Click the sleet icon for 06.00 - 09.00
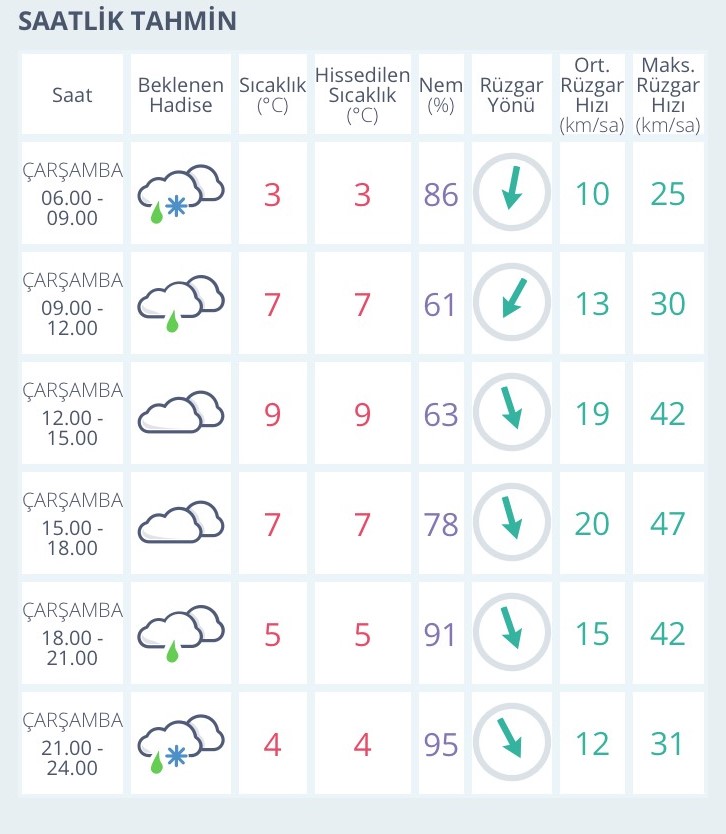 click(x=181, y=194)
